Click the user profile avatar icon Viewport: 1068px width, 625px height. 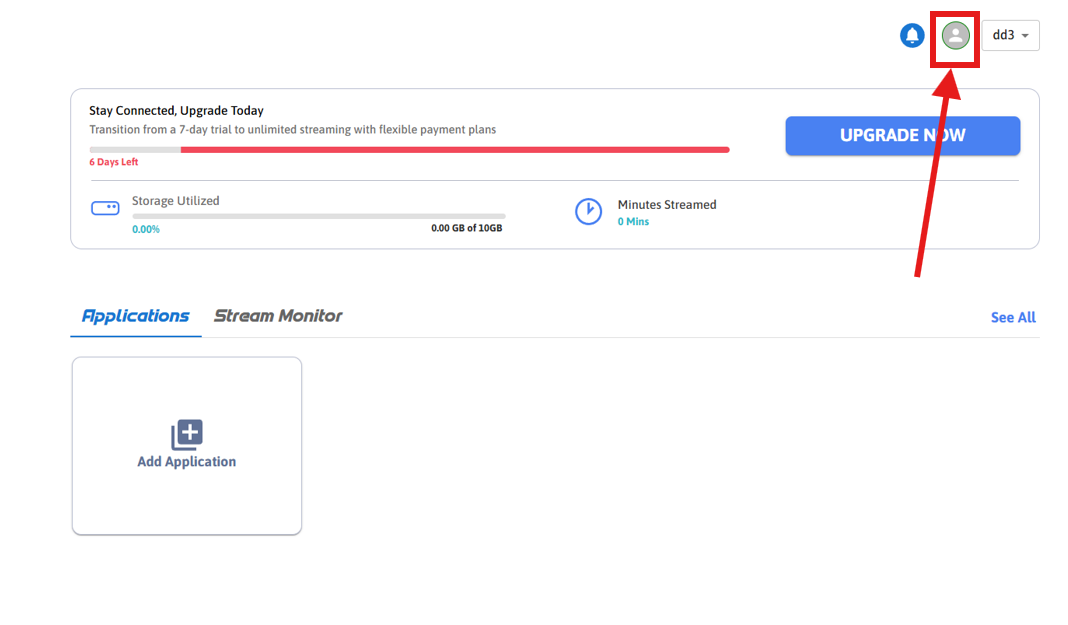click(x=955, y=36)
